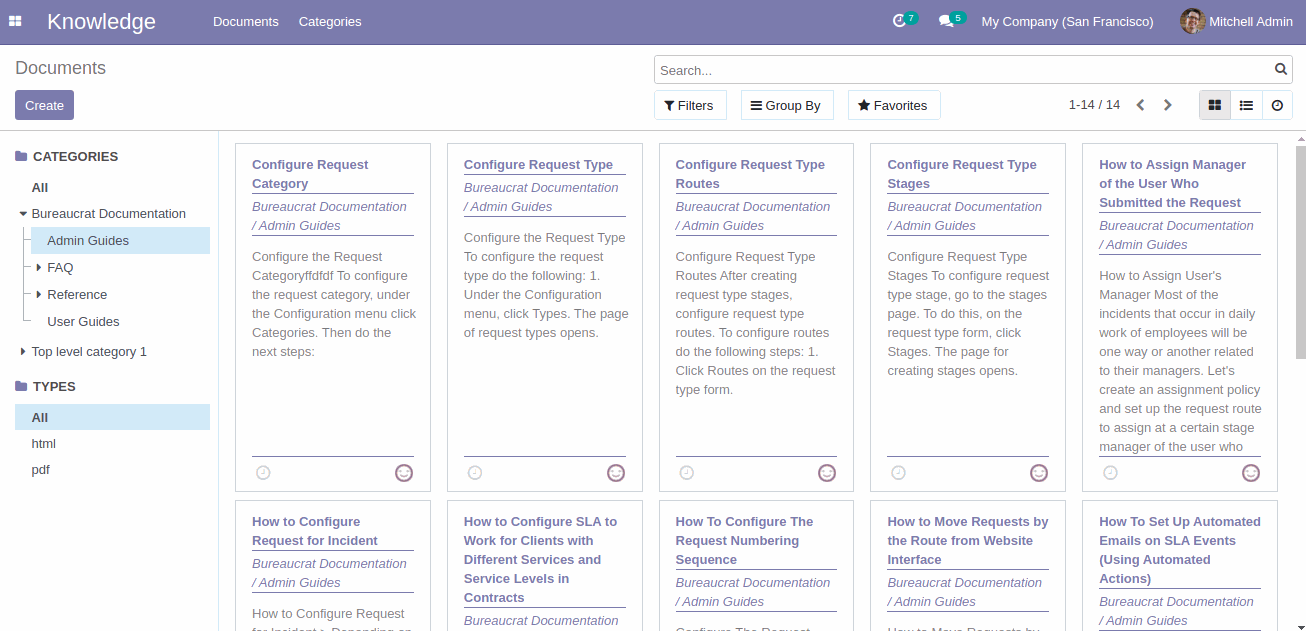1306x631 pixels.
Task: Open Configure Request Type Routes document
Action: (750, 174)
